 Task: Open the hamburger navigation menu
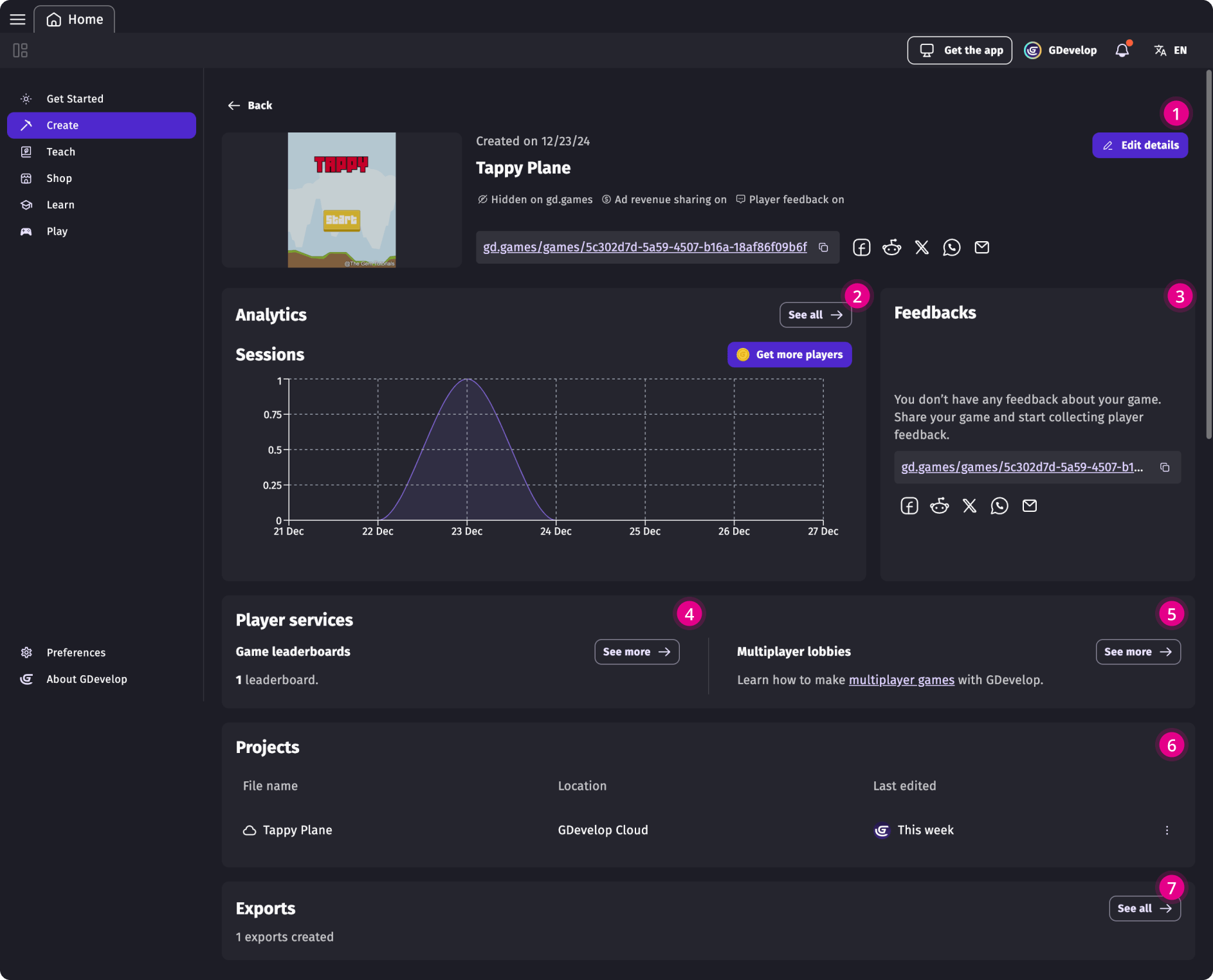tap(17, 19)
